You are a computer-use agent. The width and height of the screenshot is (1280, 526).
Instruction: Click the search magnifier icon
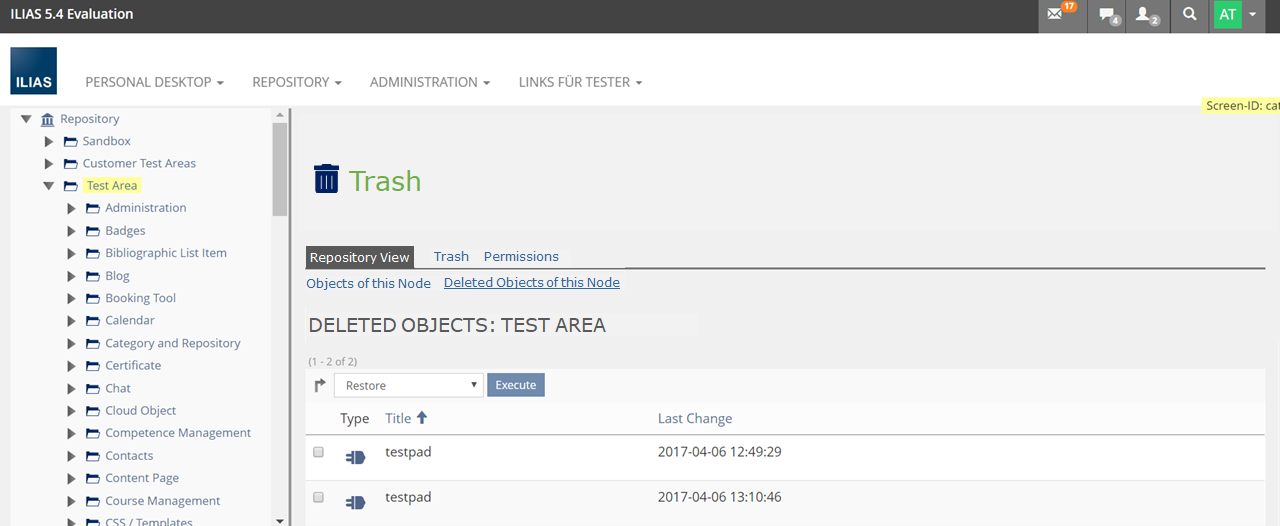click(1189, 15)
